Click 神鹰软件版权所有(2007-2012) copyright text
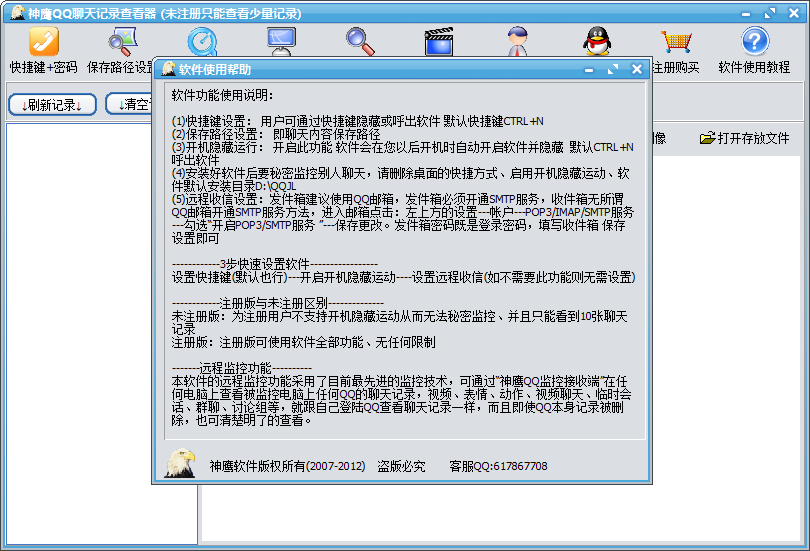 [x=287, y=466]
